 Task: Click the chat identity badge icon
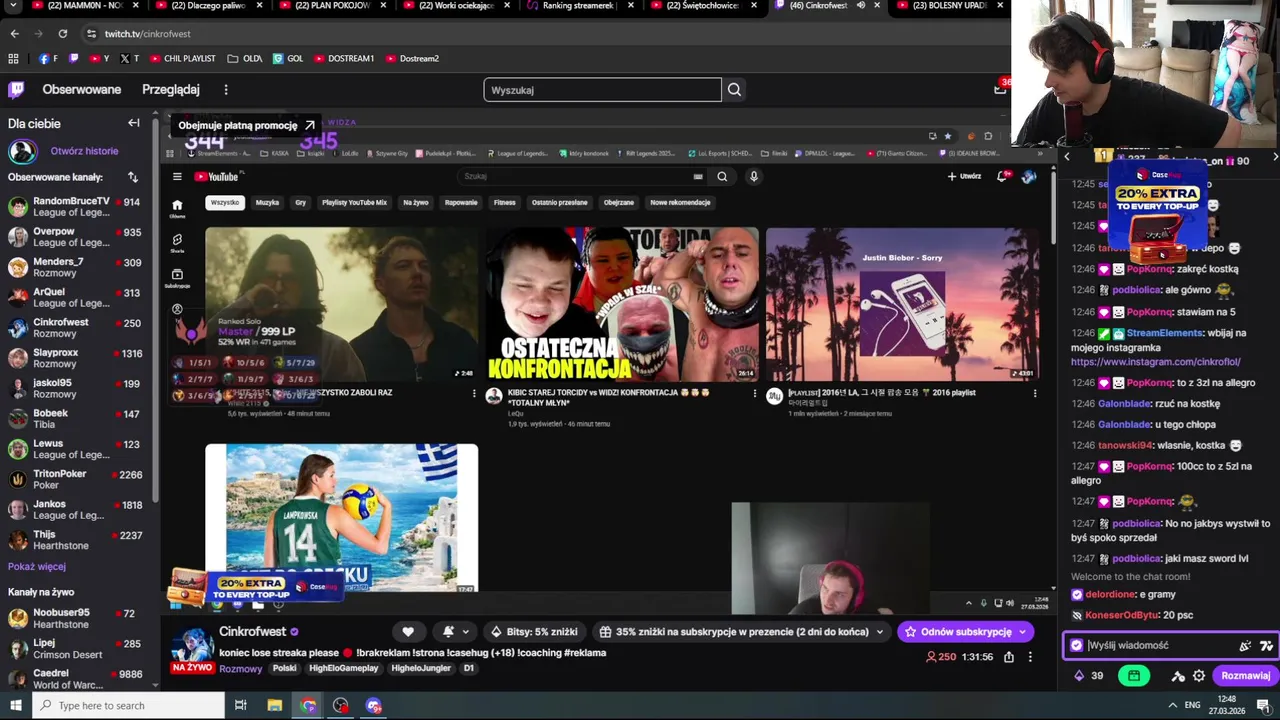pyautogui.click(x=1076, y=646)
